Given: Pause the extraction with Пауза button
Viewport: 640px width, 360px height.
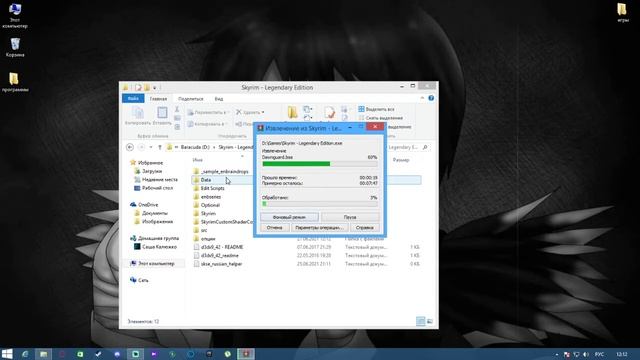Looking at the screenshot, I should tap(350, 217).
